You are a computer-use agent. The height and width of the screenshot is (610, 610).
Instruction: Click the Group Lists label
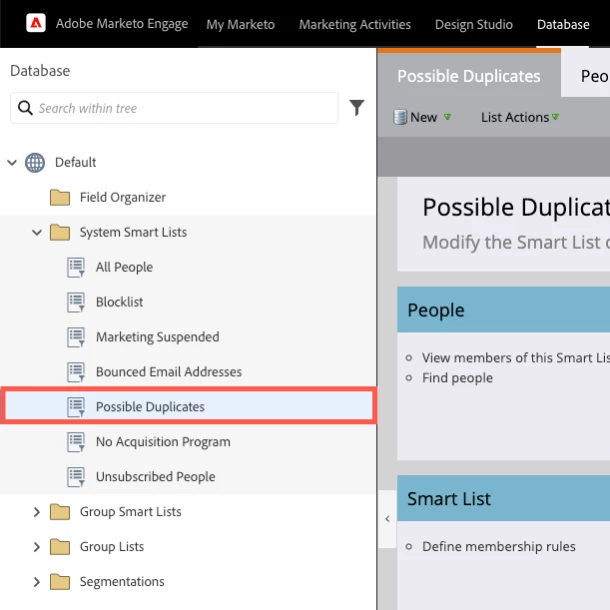pos(112,547)
